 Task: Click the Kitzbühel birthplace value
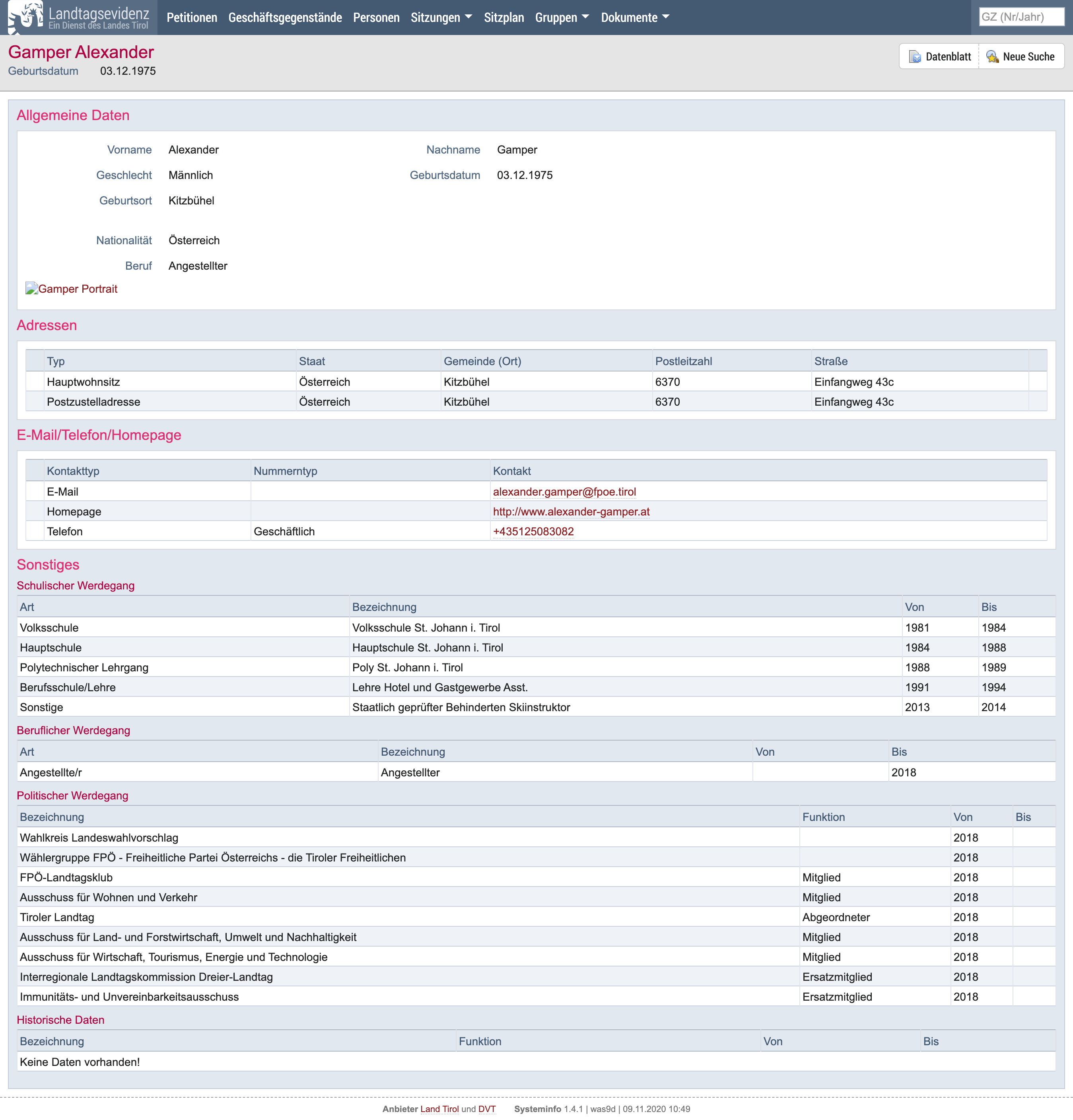(x=191, y=200)
